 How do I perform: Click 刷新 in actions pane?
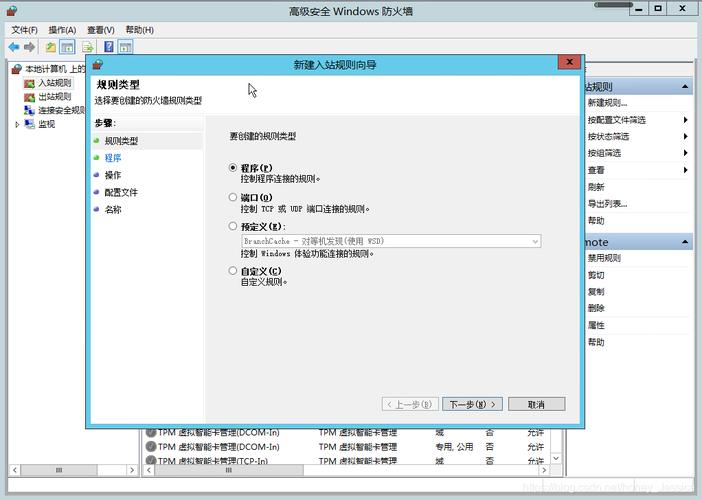pos(596,187)
